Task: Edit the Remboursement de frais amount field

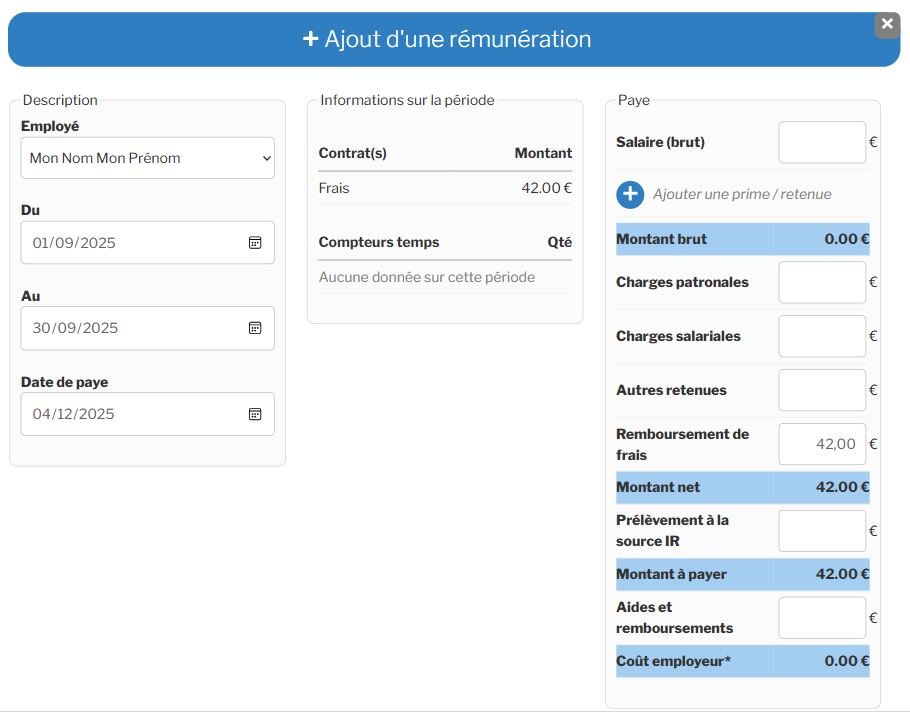Action: click(x=821, y=444)
